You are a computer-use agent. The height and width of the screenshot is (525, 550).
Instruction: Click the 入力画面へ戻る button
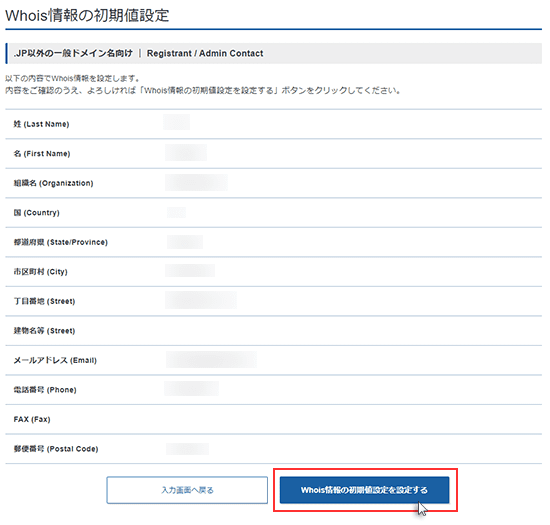click(187, 490)
